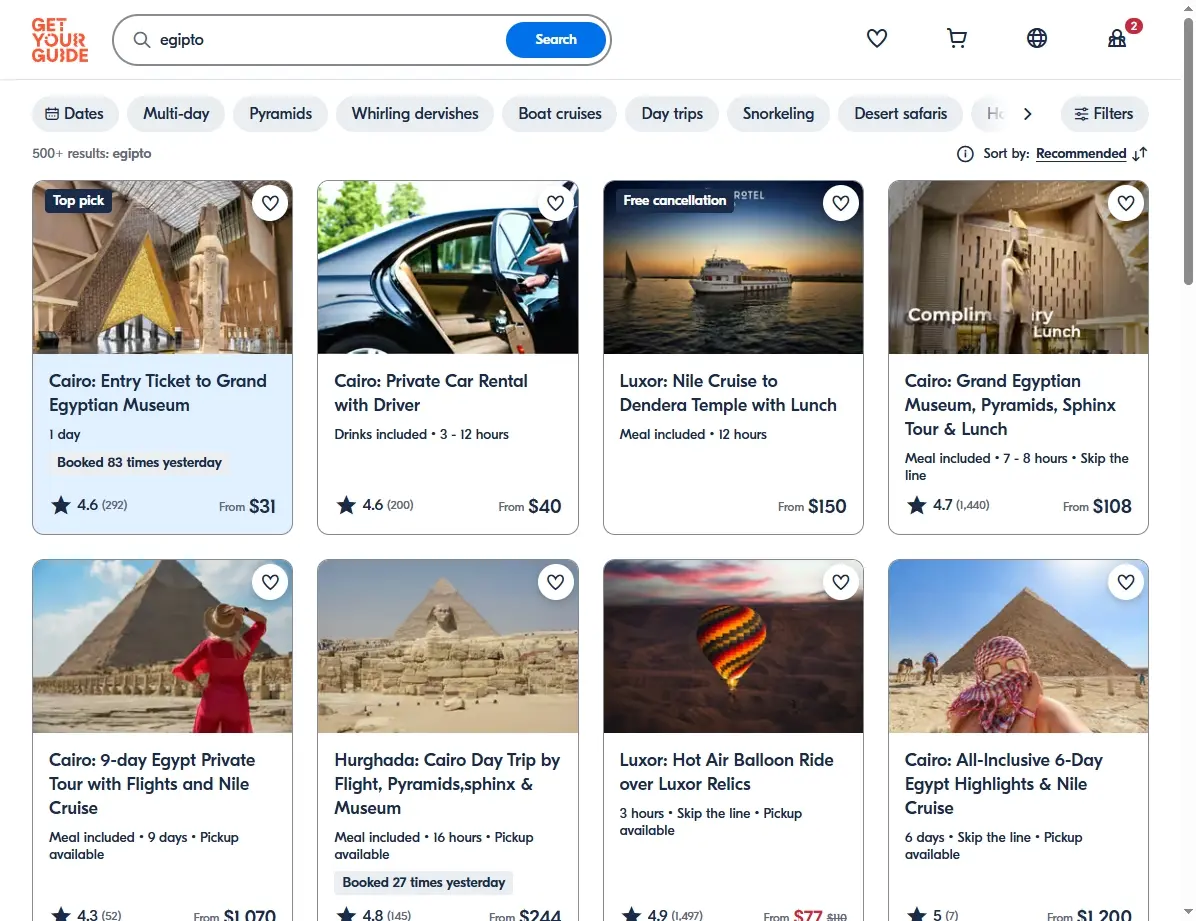Open the shopping cart icon
Viewport: 1196px width, 921px height.
956,38
